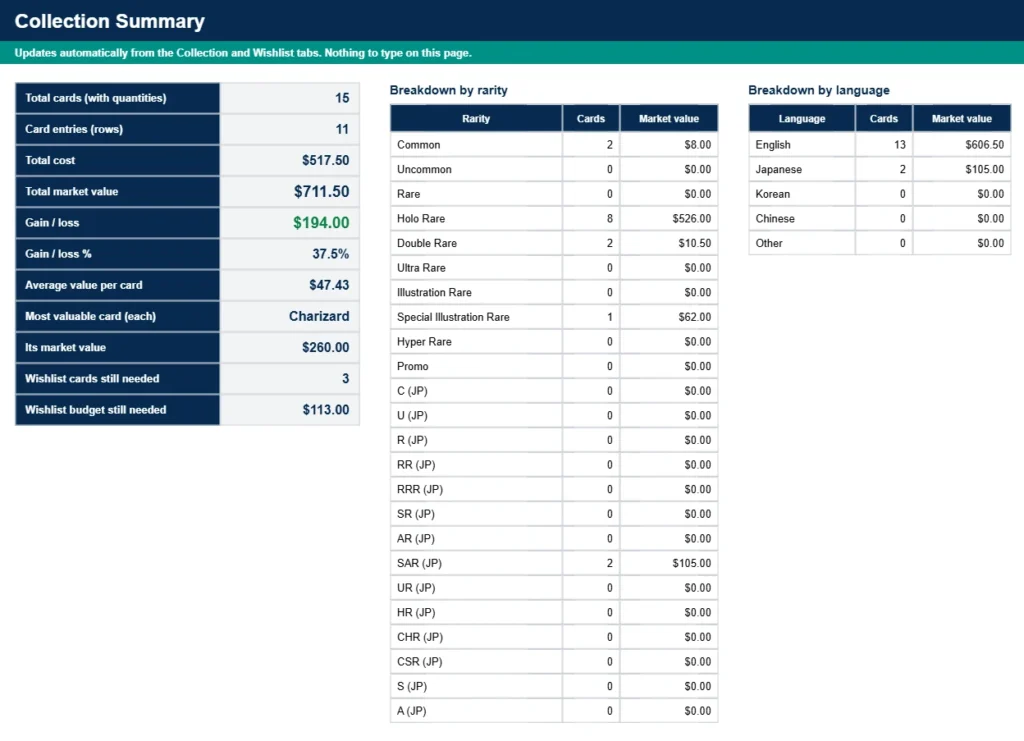Select the Common rarity row label
The width and height of the screenshot is (1024, 741).
[x=419, y=145]
